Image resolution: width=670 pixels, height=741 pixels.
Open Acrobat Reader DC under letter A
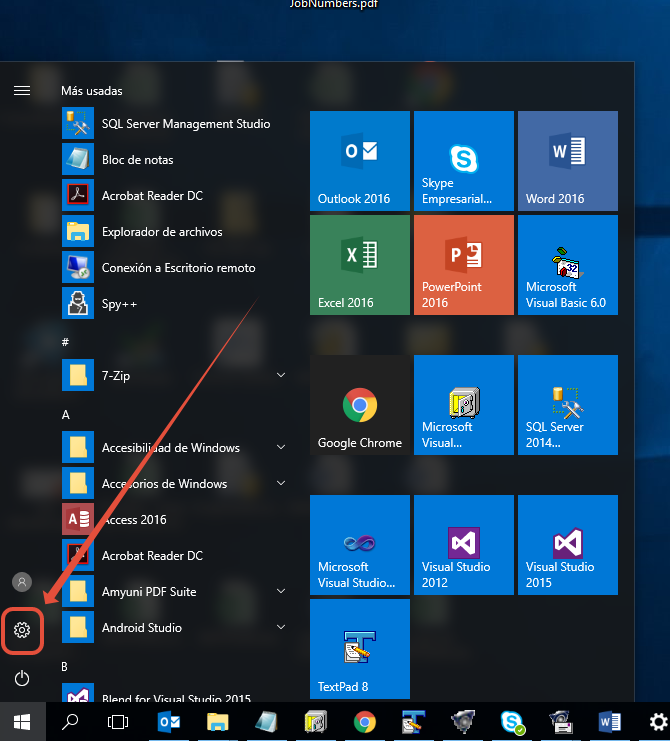pyautogui.click(x=176, y=555)
